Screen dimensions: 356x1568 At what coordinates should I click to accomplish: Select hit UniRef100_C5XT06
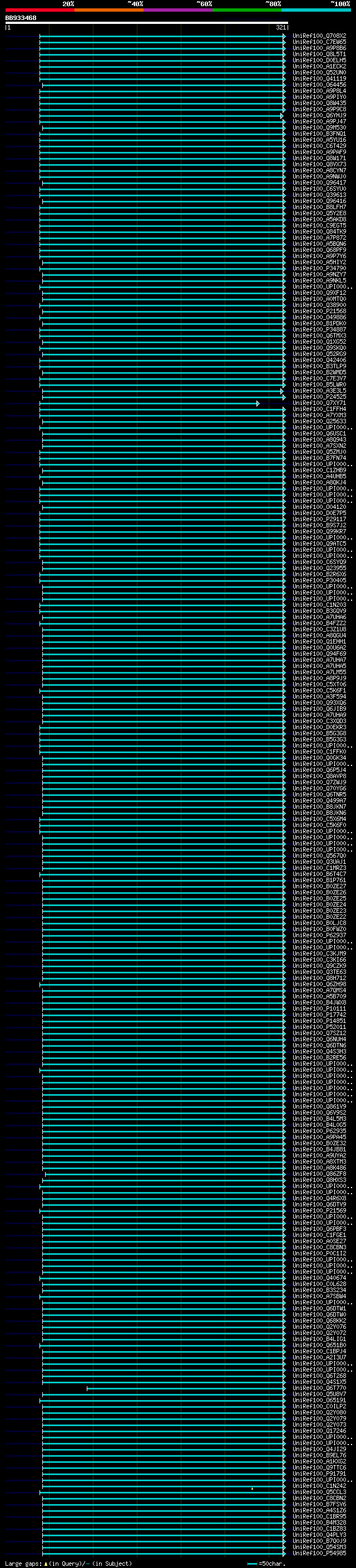point(319,685)
